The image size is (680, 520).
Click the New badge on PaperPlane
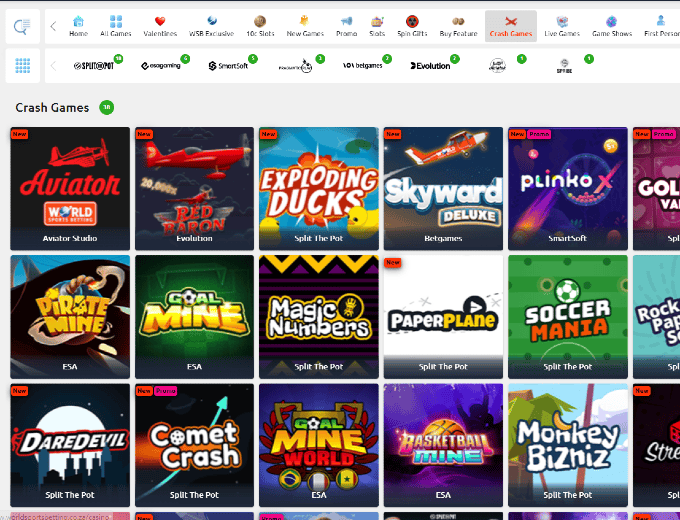click(392, 262)
